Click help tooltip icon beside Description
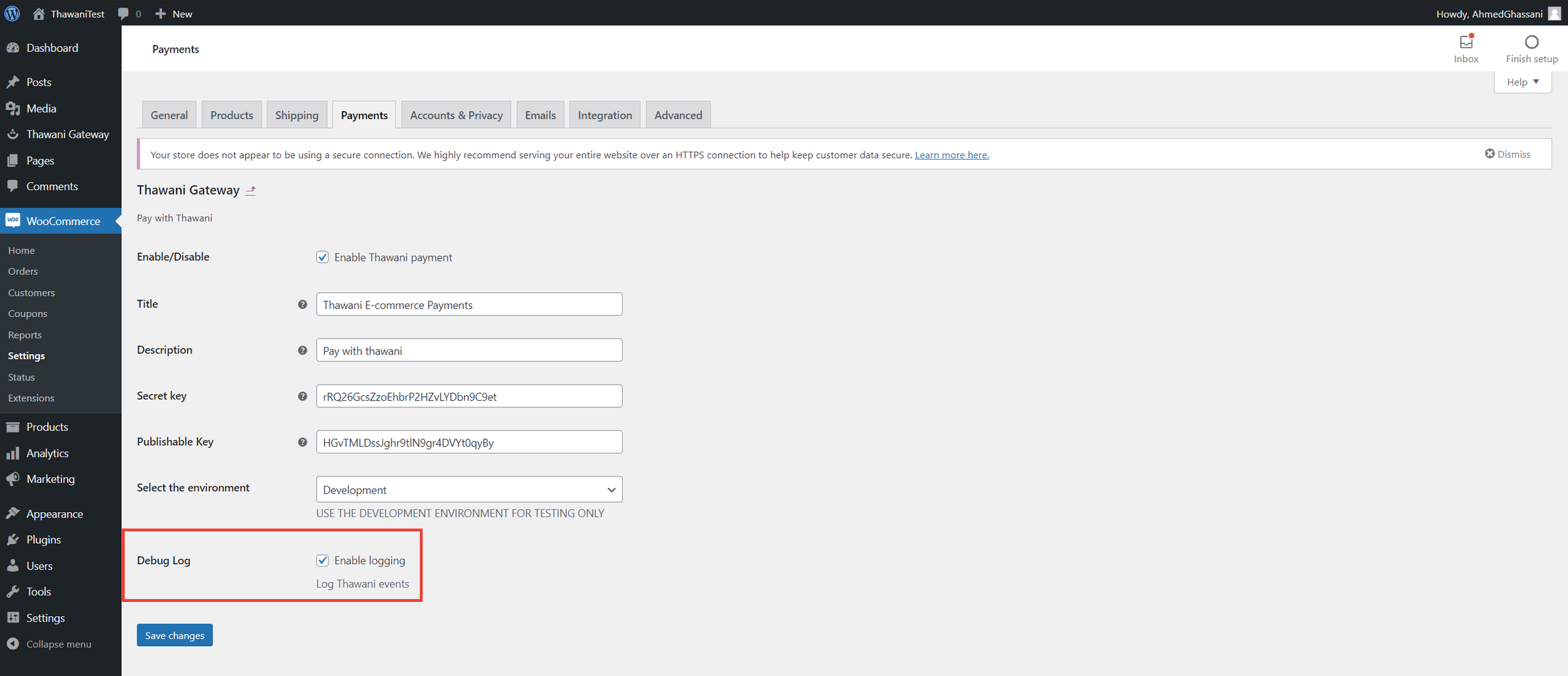This screenshot has width=1568, height=676. pyautogui.click(x=302, y=350)
